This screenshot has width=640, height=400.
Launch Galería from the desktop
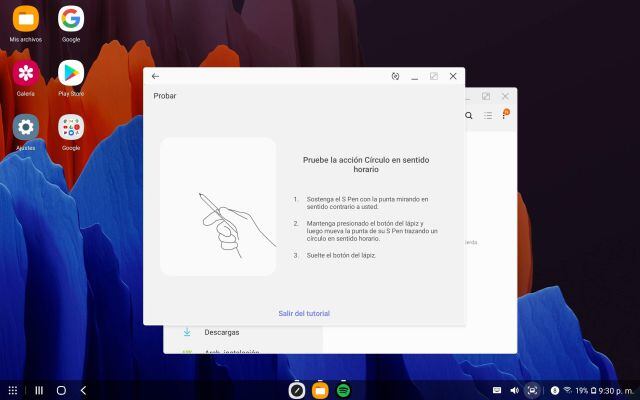point(25,73)
